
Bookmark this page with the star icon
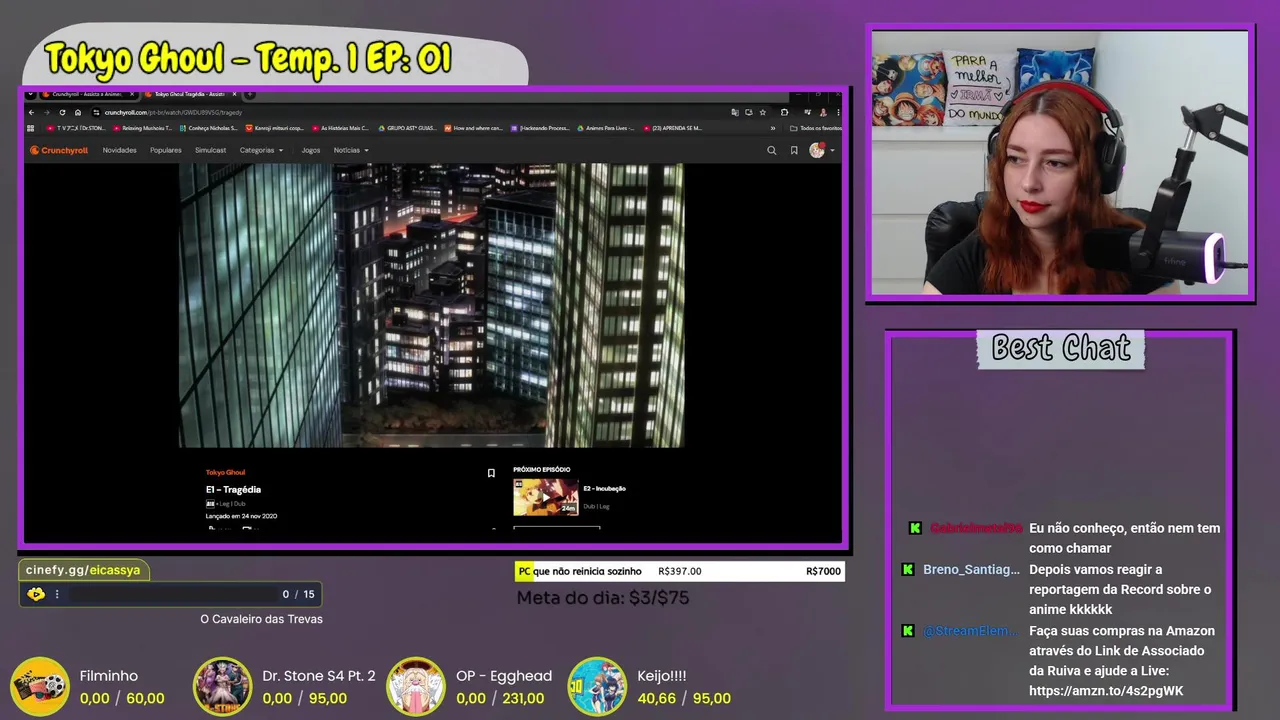tap(763, 112)
